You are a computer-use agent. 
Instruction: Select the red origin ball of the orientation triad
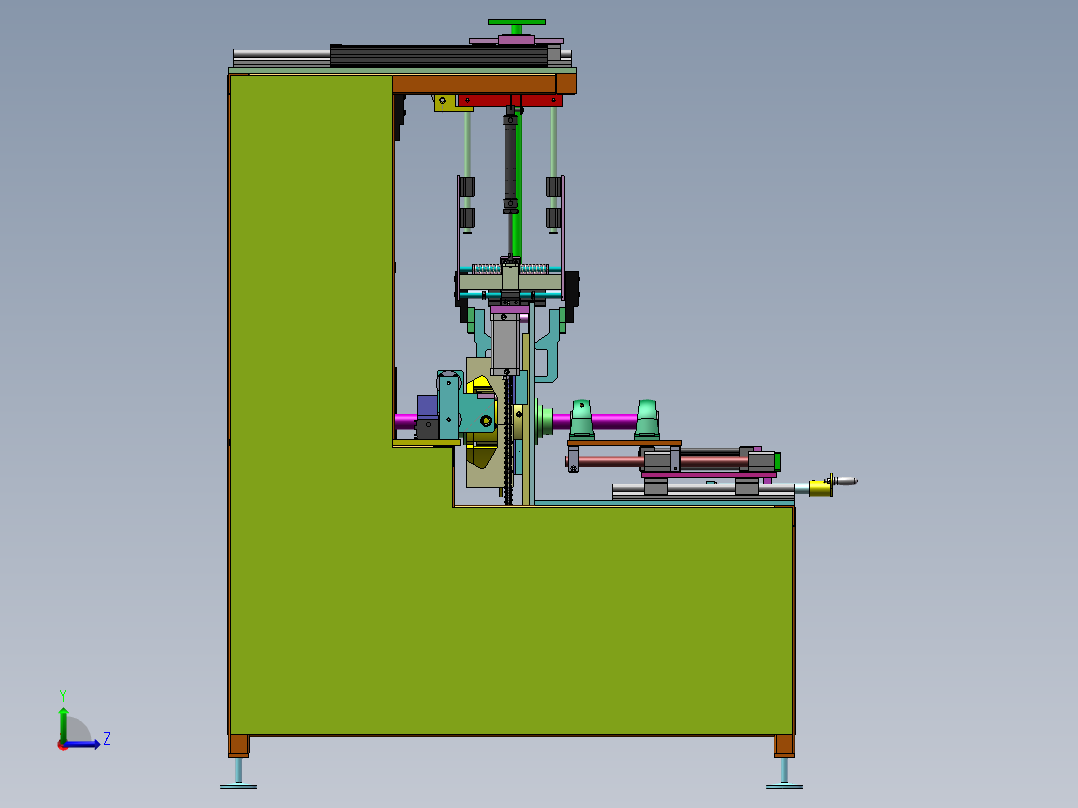tap(62, 745)
